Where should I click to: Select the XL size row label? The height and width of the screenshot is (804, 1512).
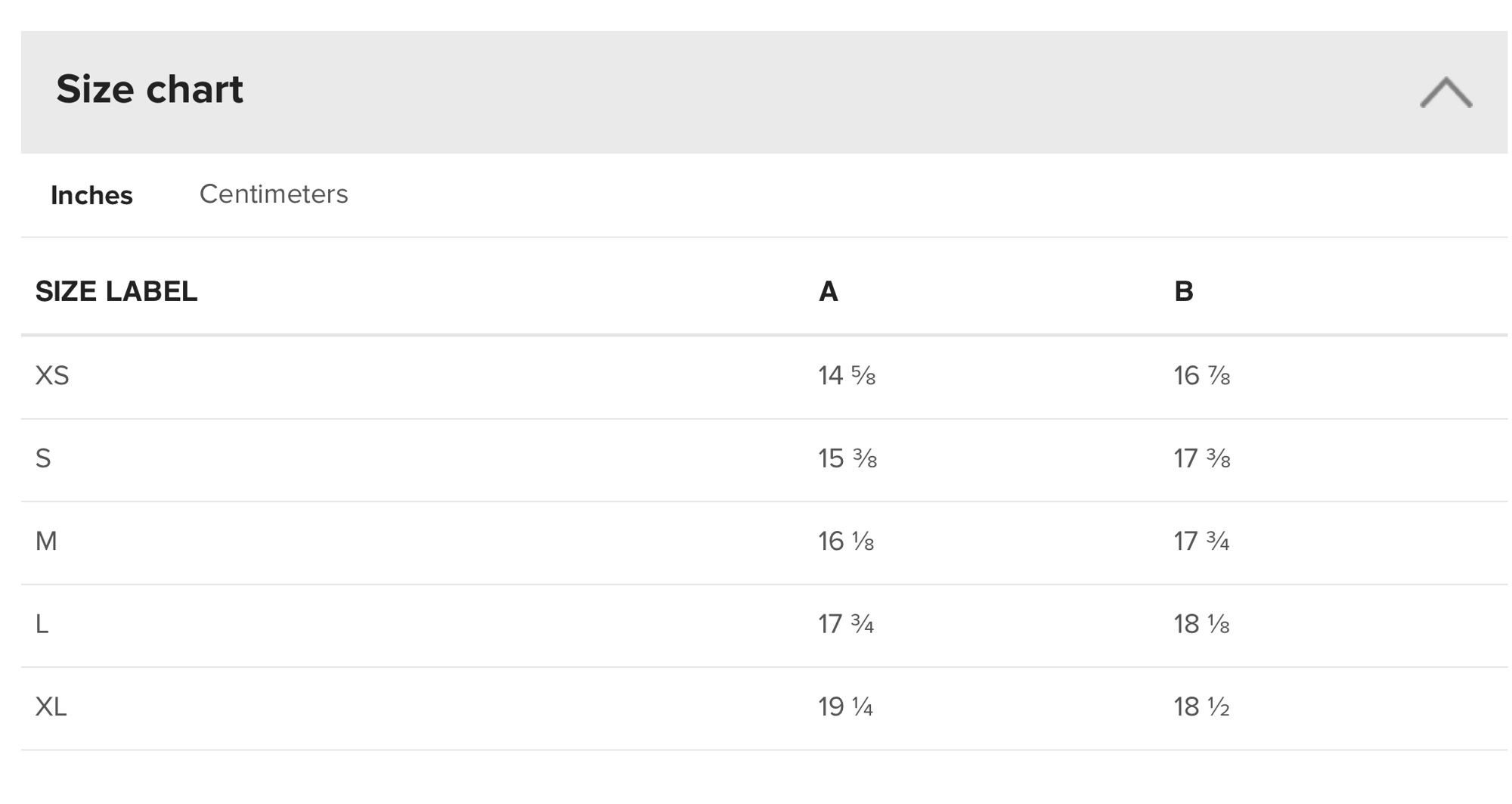pyautogui.click(x=51, y=707)
